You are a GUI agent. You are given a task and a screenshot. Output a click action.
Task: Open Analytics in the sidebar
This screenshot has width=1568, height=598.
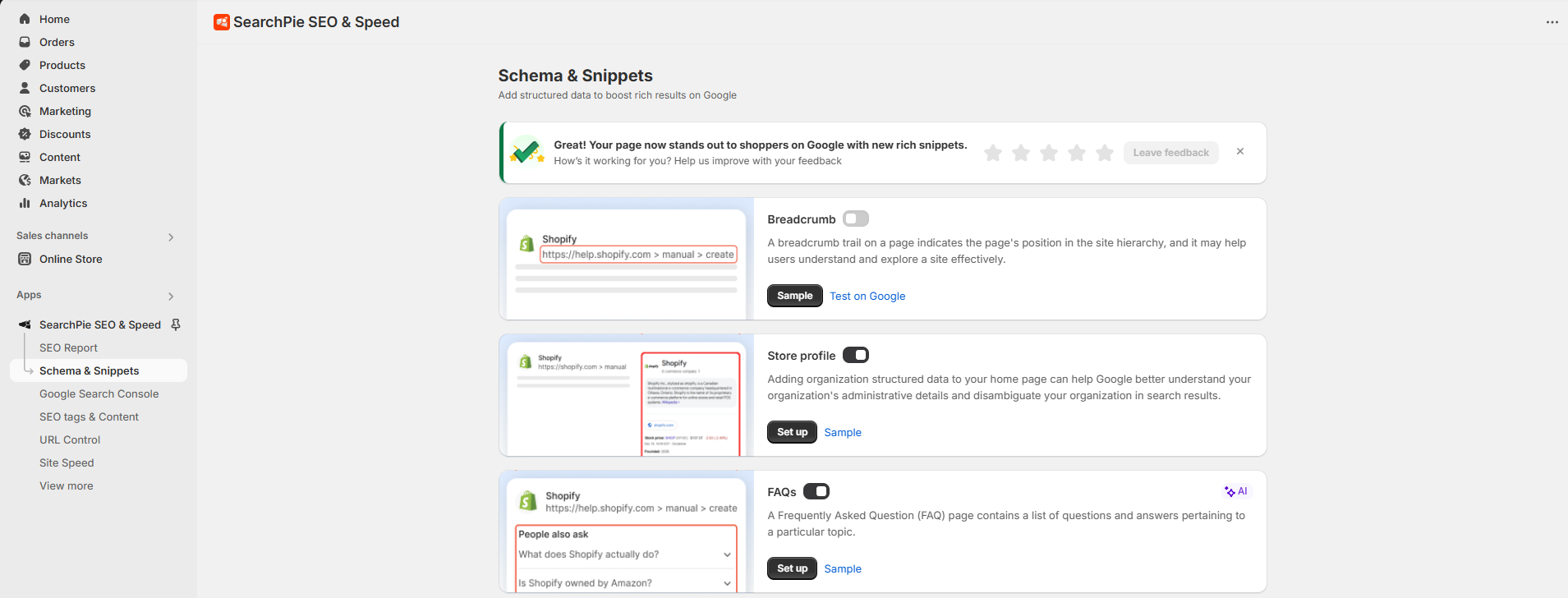tap(63, 203)
